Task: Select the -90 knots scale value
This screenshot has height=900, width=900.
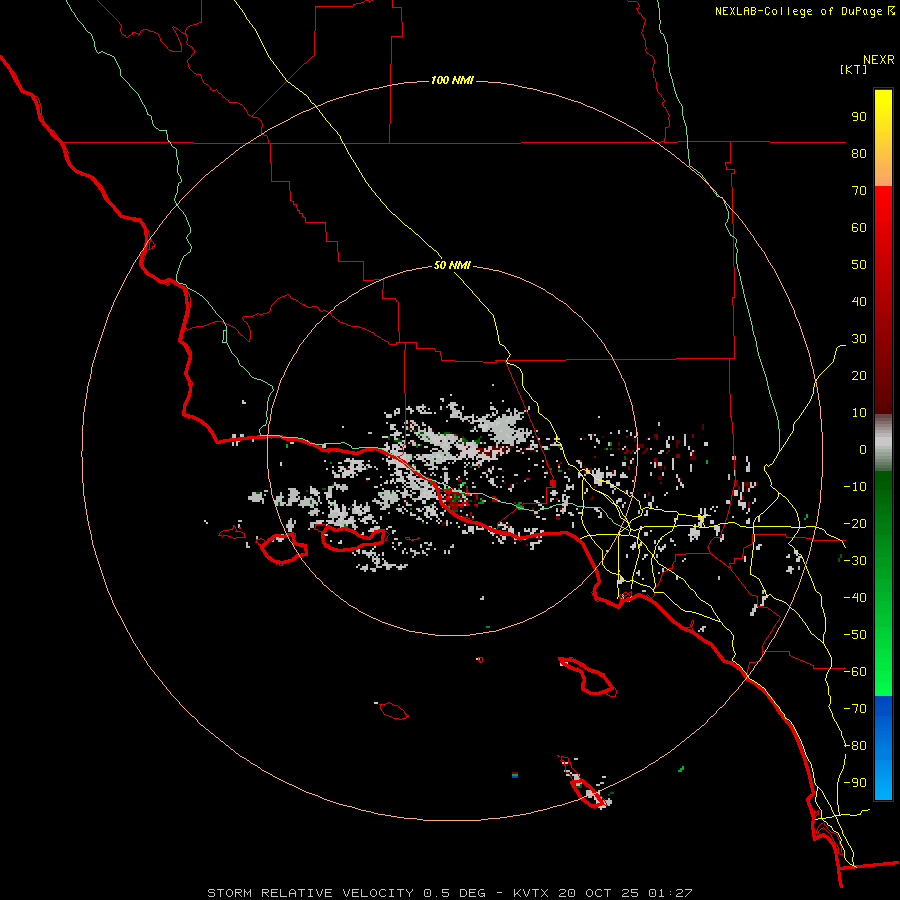Action: tap(855, 783)
